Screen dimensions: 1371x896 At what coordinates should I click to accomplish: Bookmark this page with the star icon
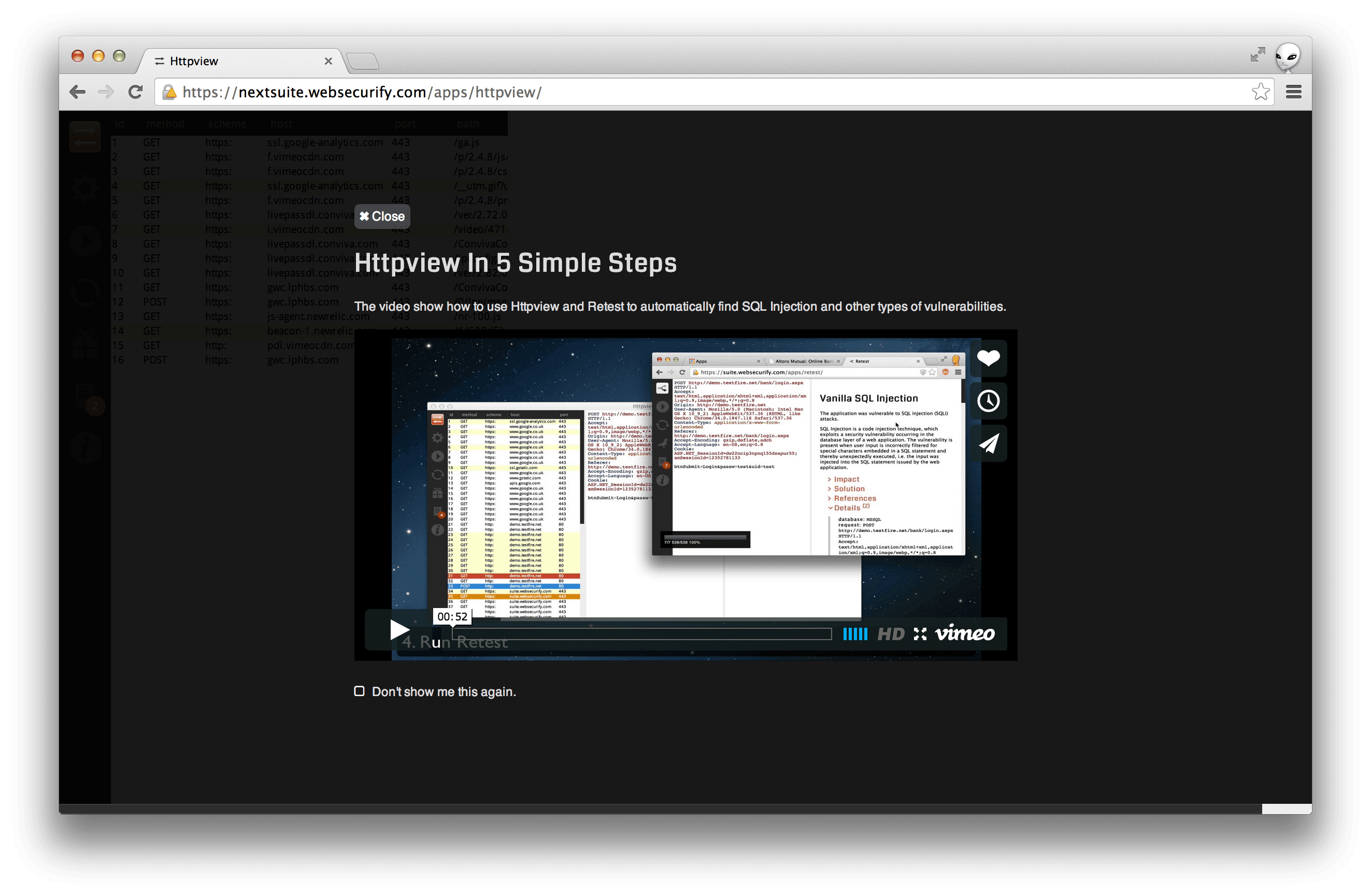tap(1260, 92)
